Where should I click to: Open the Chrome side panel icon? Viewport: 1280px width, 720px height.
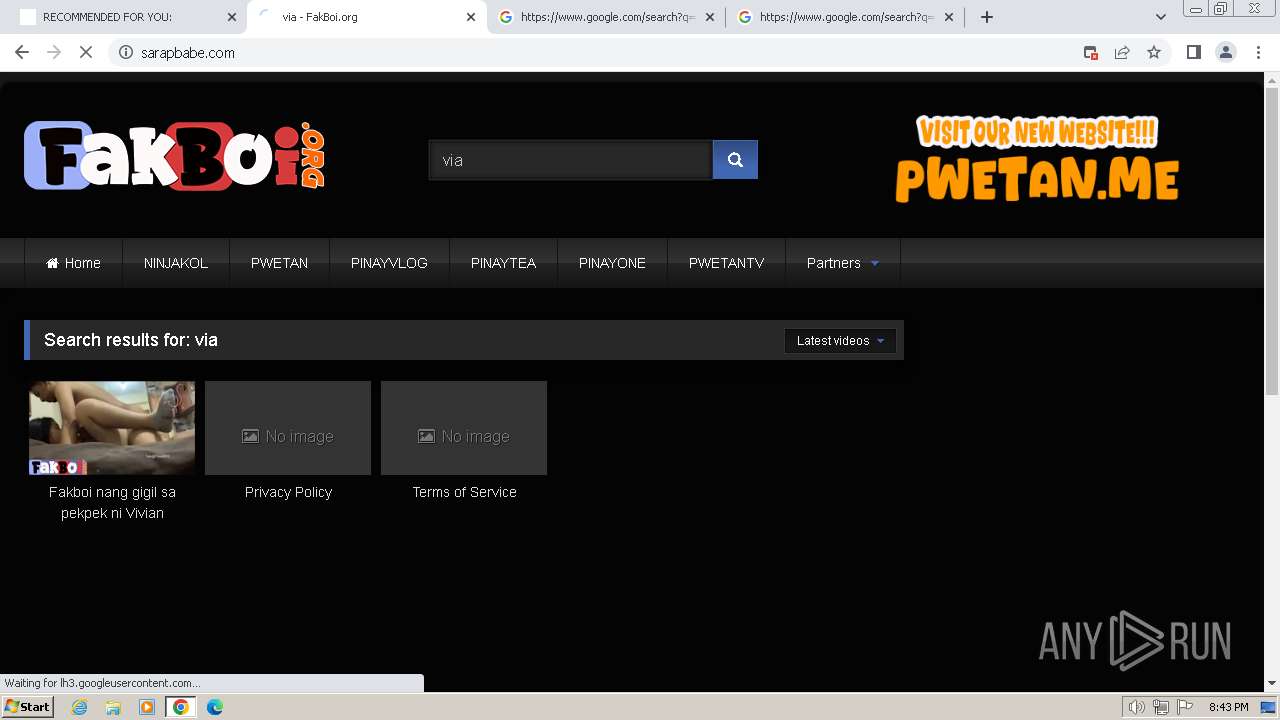[1193, 53]
